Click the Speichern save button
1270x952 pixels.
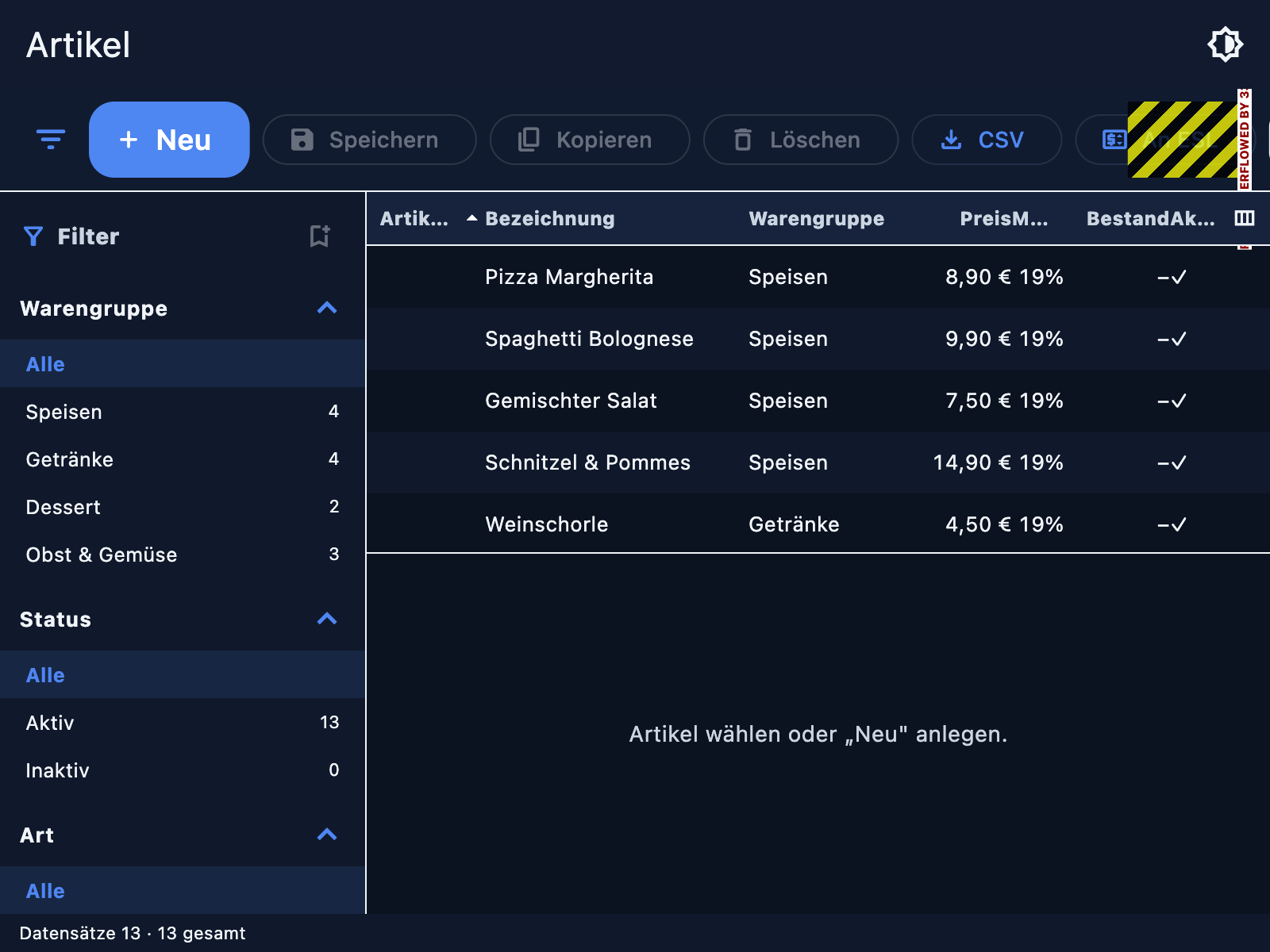[x=369, y=140]
